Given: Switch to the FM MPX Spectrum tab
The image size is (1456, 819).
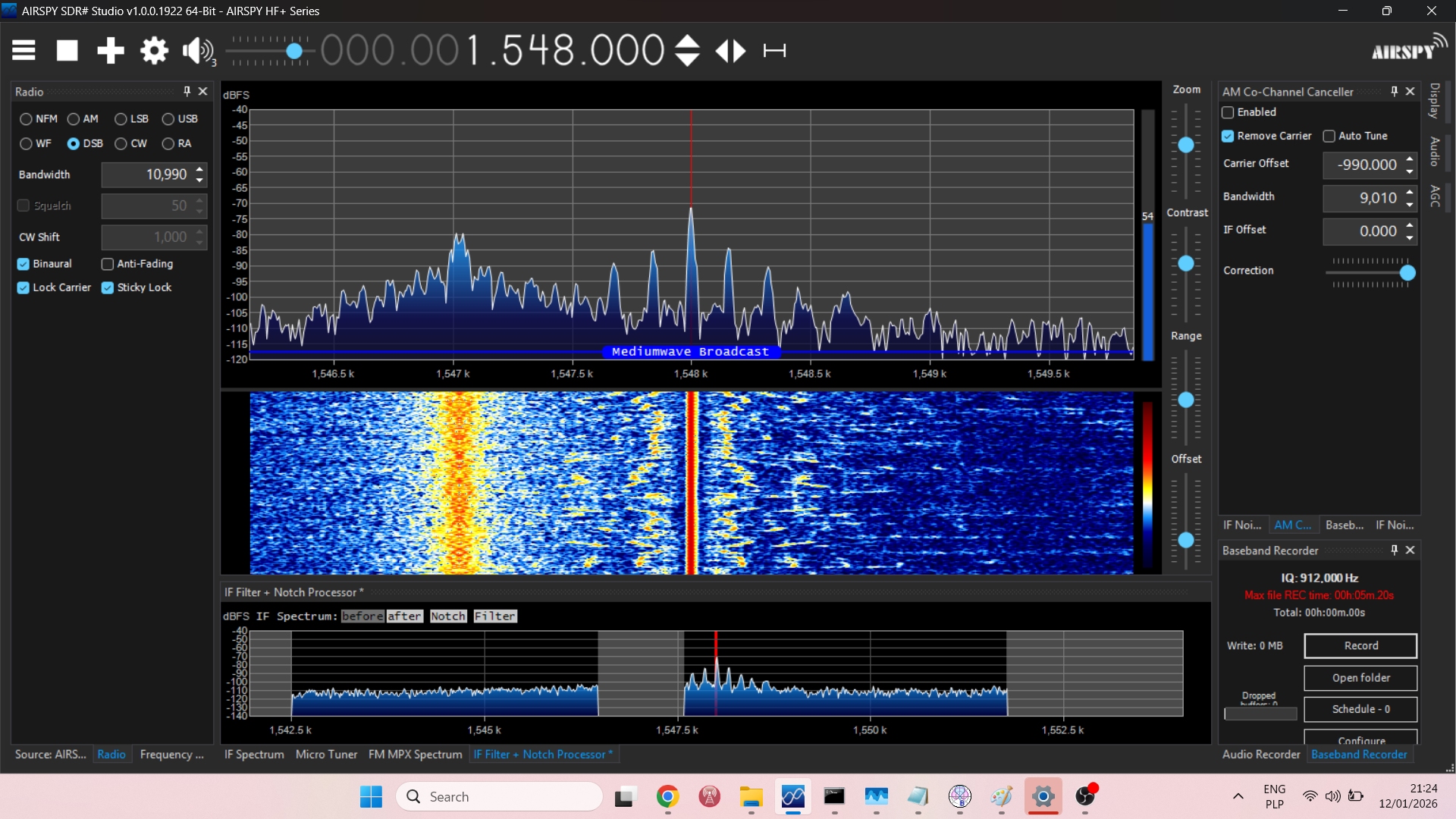Looking at the screenshot, I should (x=415, y=755).
